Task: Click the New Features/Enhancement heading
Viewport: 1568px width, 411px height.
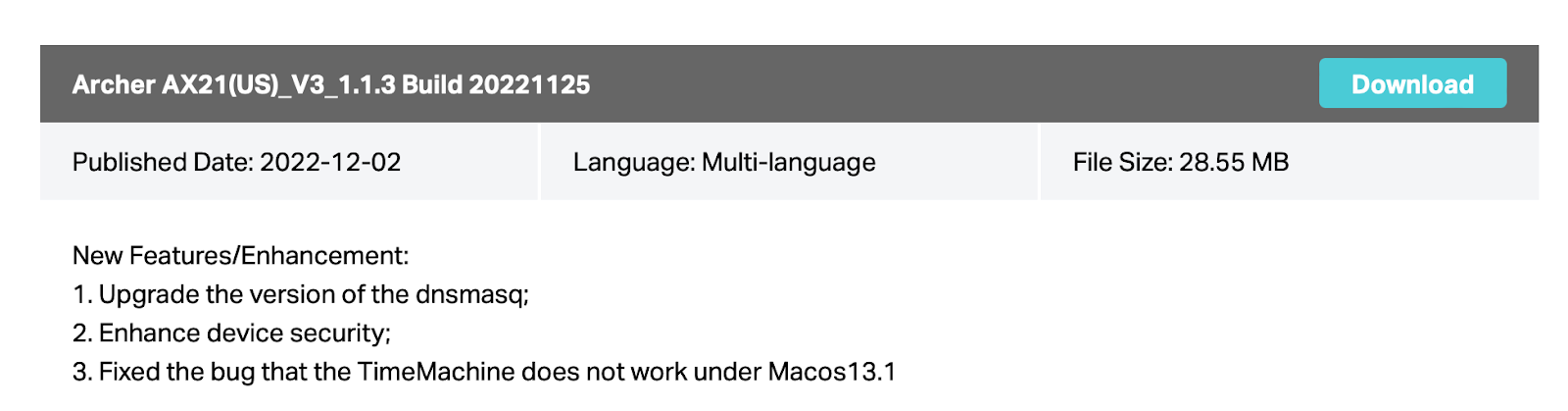Action: [x=241, y=256]
